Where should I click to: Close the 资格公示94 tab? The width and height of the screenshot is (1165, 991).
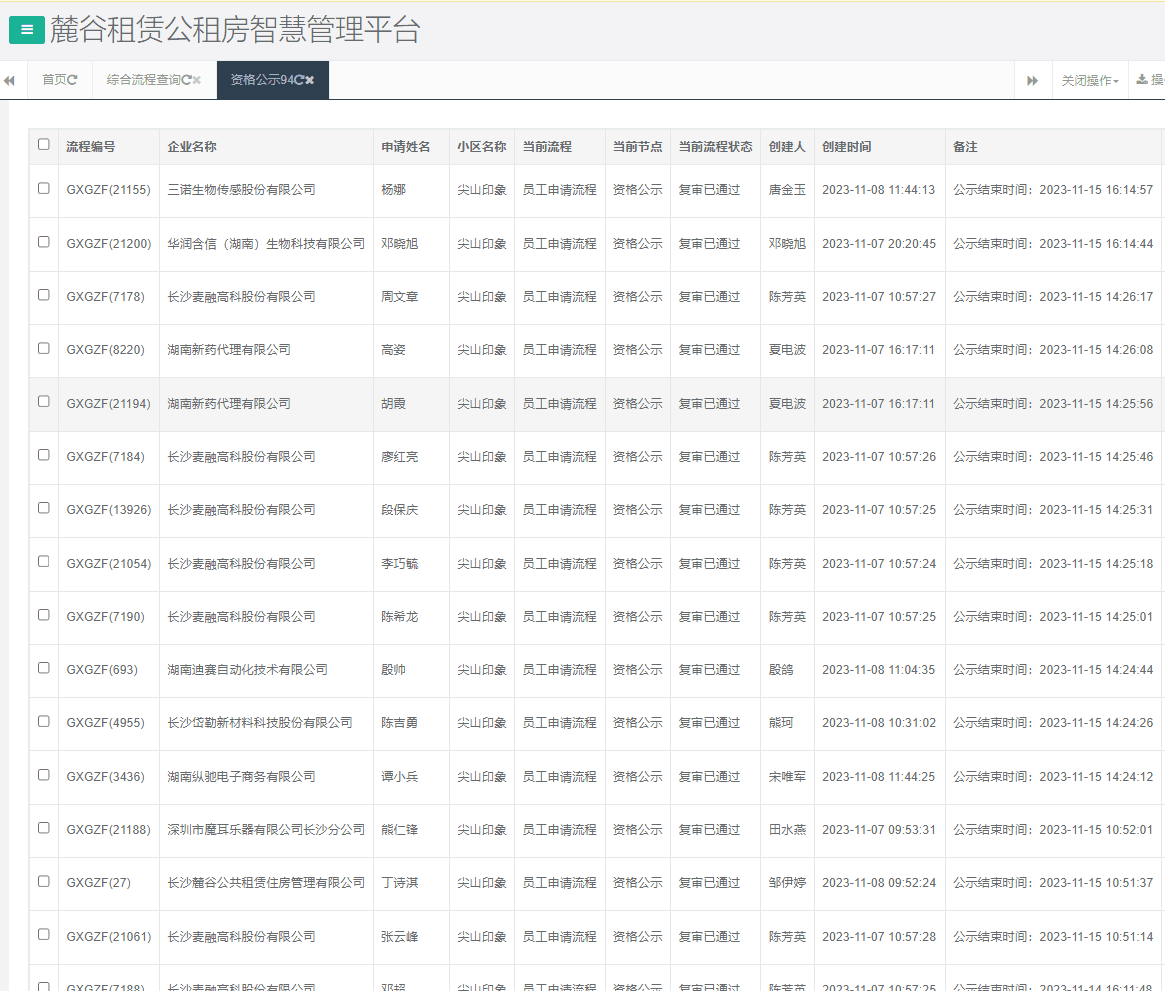tap(310, 80)
